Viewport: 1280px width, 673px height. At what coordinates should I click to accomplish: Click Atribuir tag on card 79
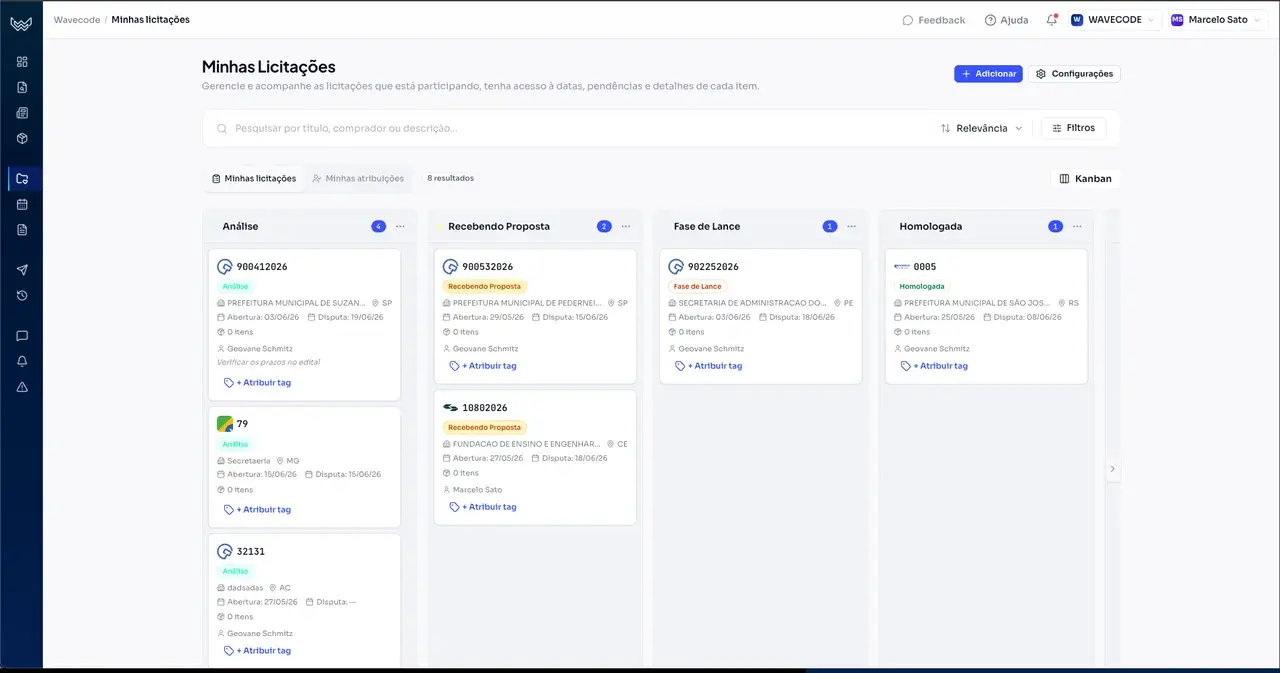click(x=258, y=510)
